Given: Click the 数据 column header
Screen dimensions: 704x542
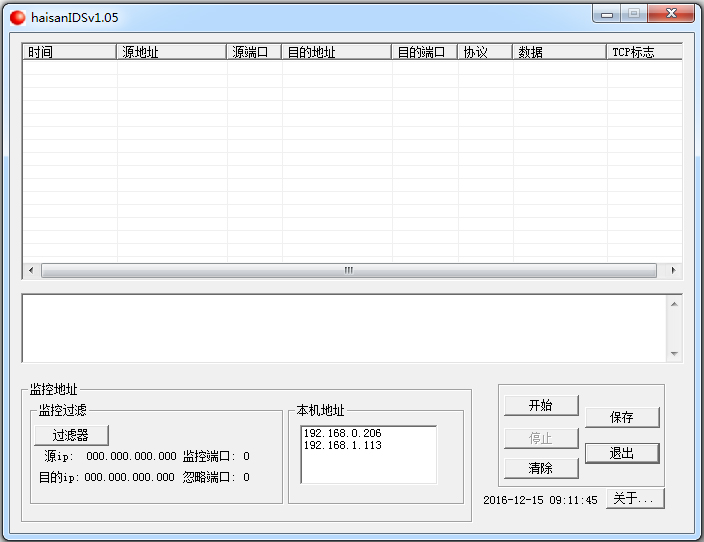Looking at the screenshot, I should click(559, 52).
